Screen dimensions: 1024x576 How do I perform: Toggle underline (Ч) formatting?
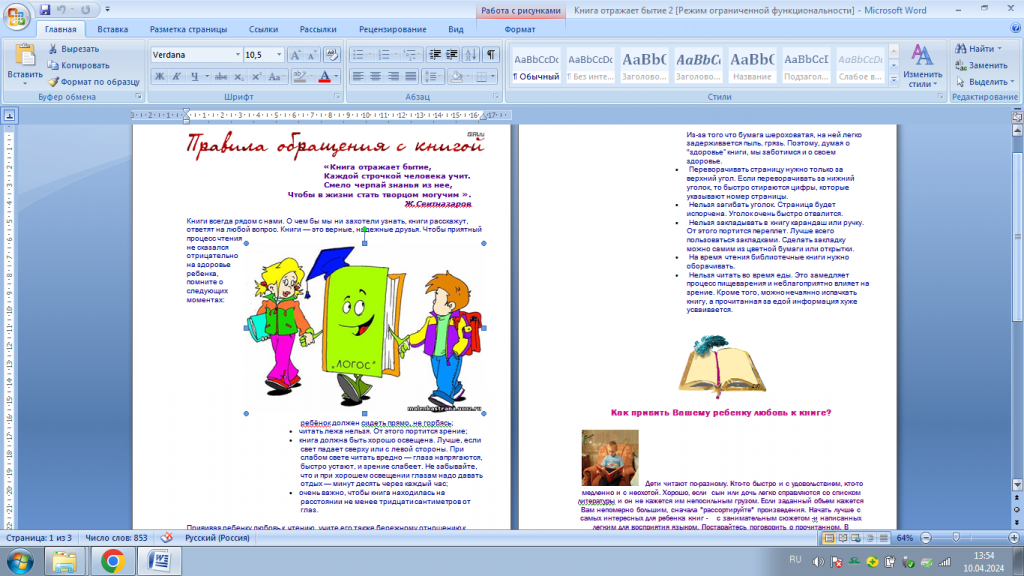194,77
